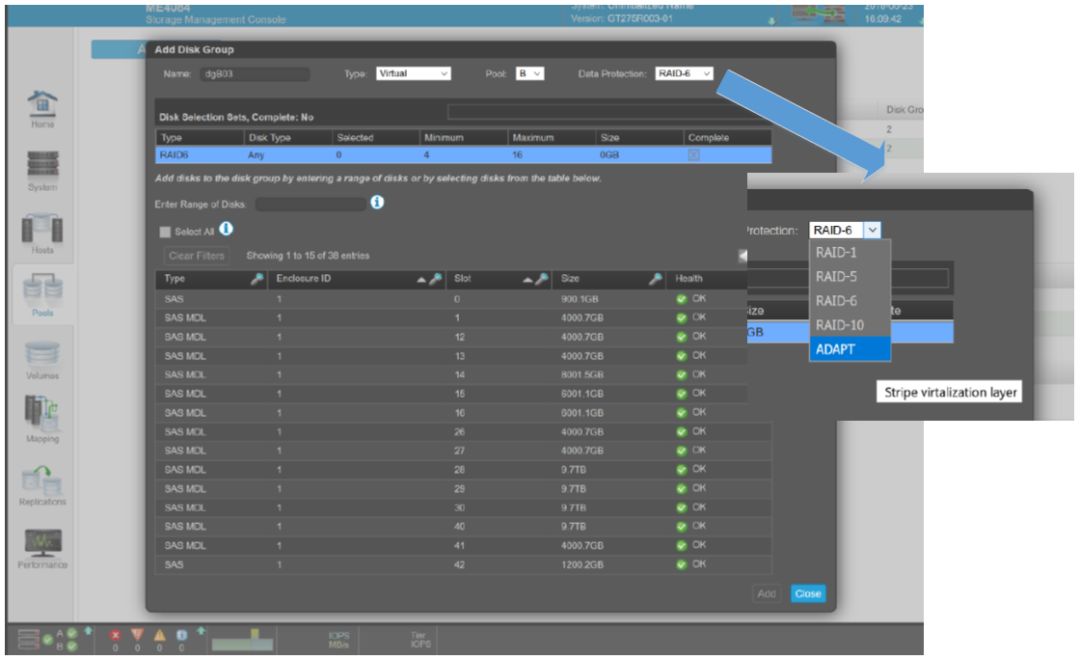This screenshot has width=1080, height=660.
Task: Click the Clear Filters button
Action: tap(196, 256)
